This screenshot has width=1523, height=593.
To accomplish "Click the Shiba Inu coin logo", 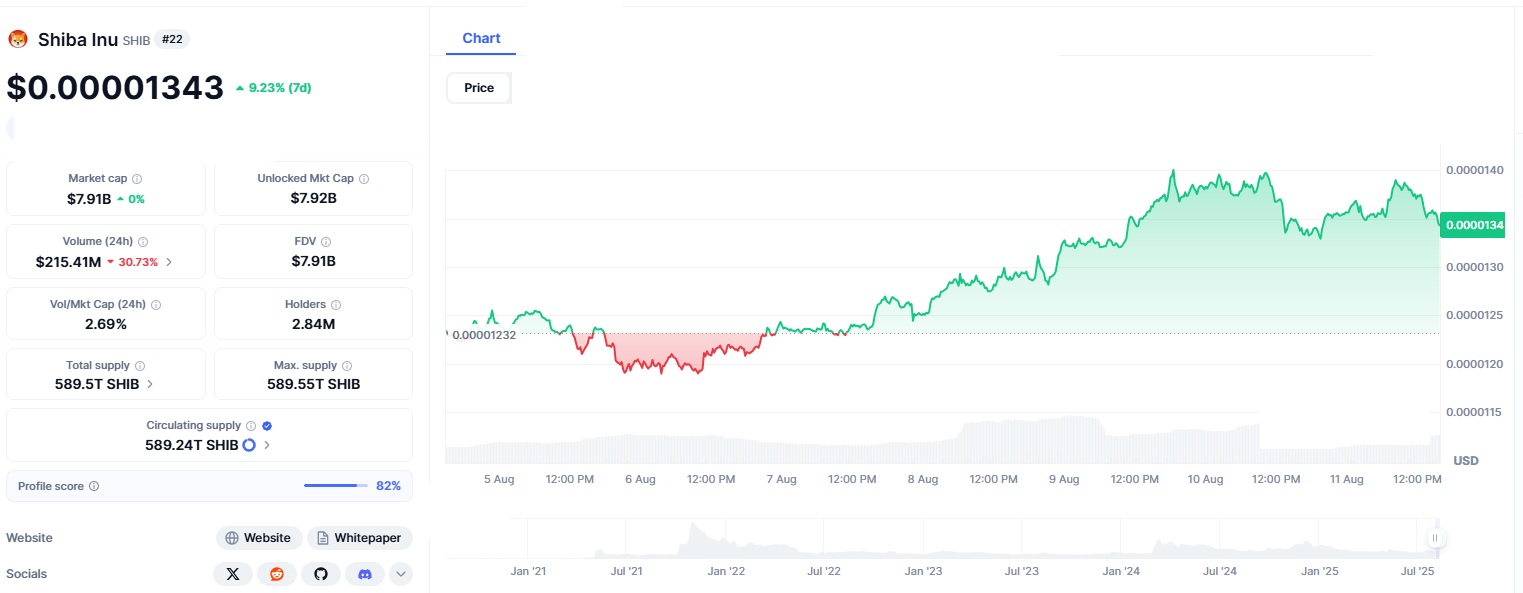I will [x=18, y=40].
